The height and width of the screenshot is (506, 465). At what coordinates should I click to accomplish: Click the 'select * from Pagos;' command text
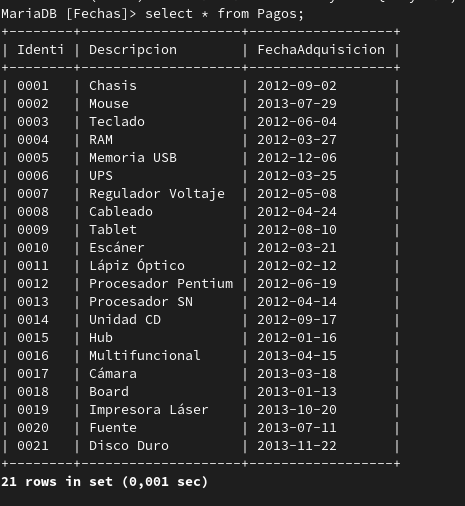click(224, 14)
